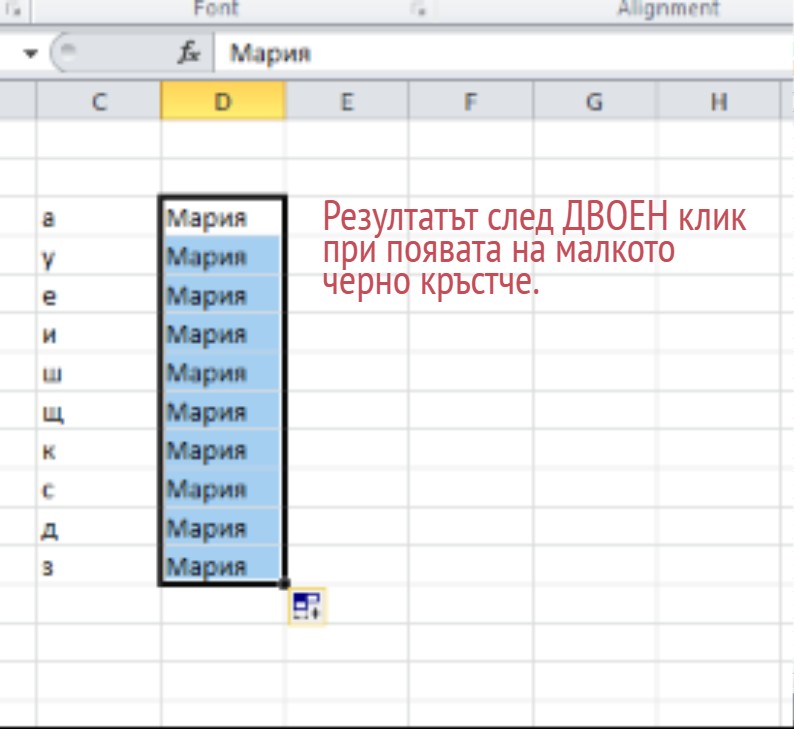Image resolution: width=794 pixels, height=729 pixels.
Task: Click the cell containing letter д
Action: tap(98, 529)
